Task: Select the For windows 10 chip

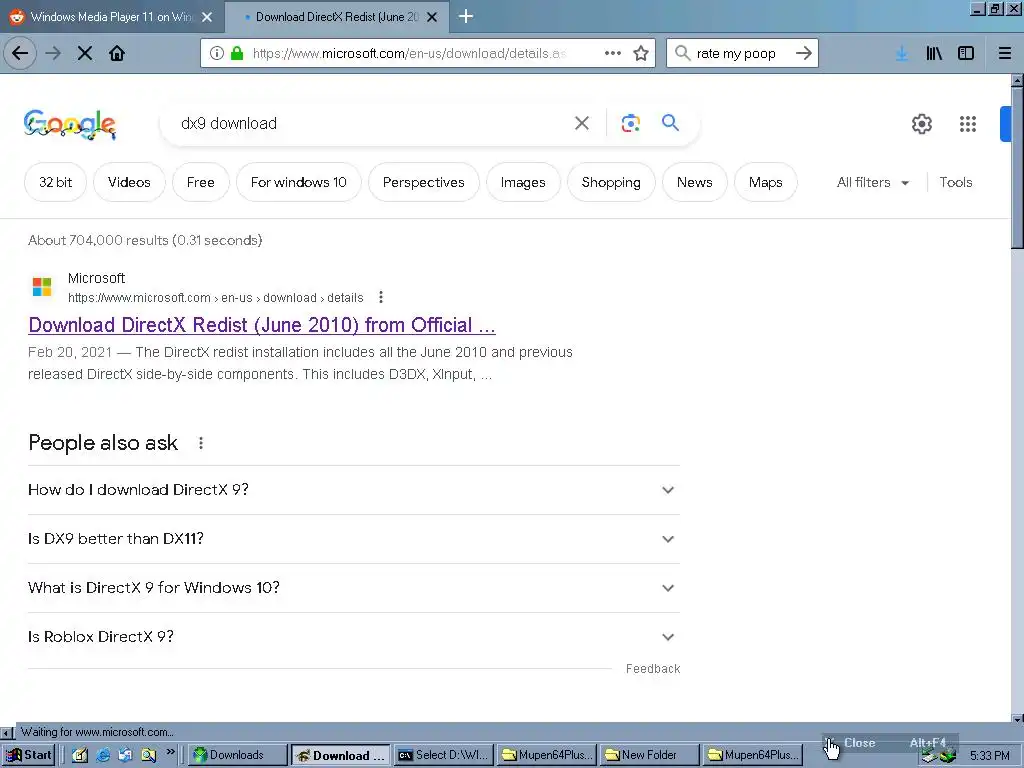Action: point(298,182)
